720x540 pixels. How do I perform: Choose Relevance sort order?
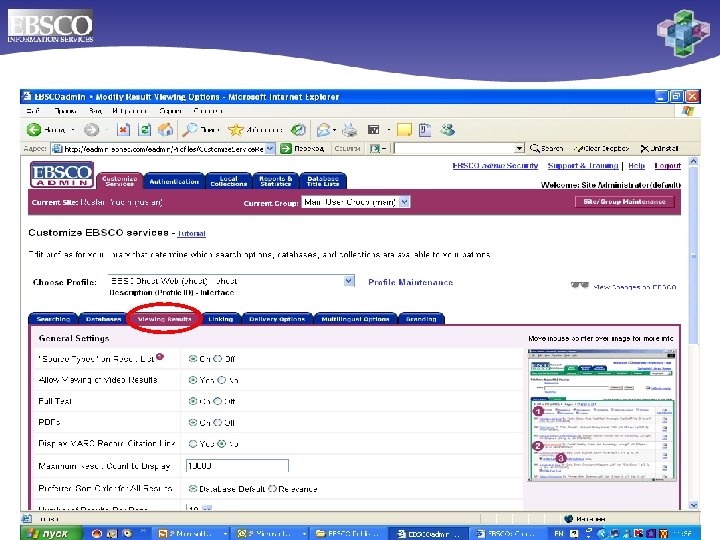tap(272, 489)
